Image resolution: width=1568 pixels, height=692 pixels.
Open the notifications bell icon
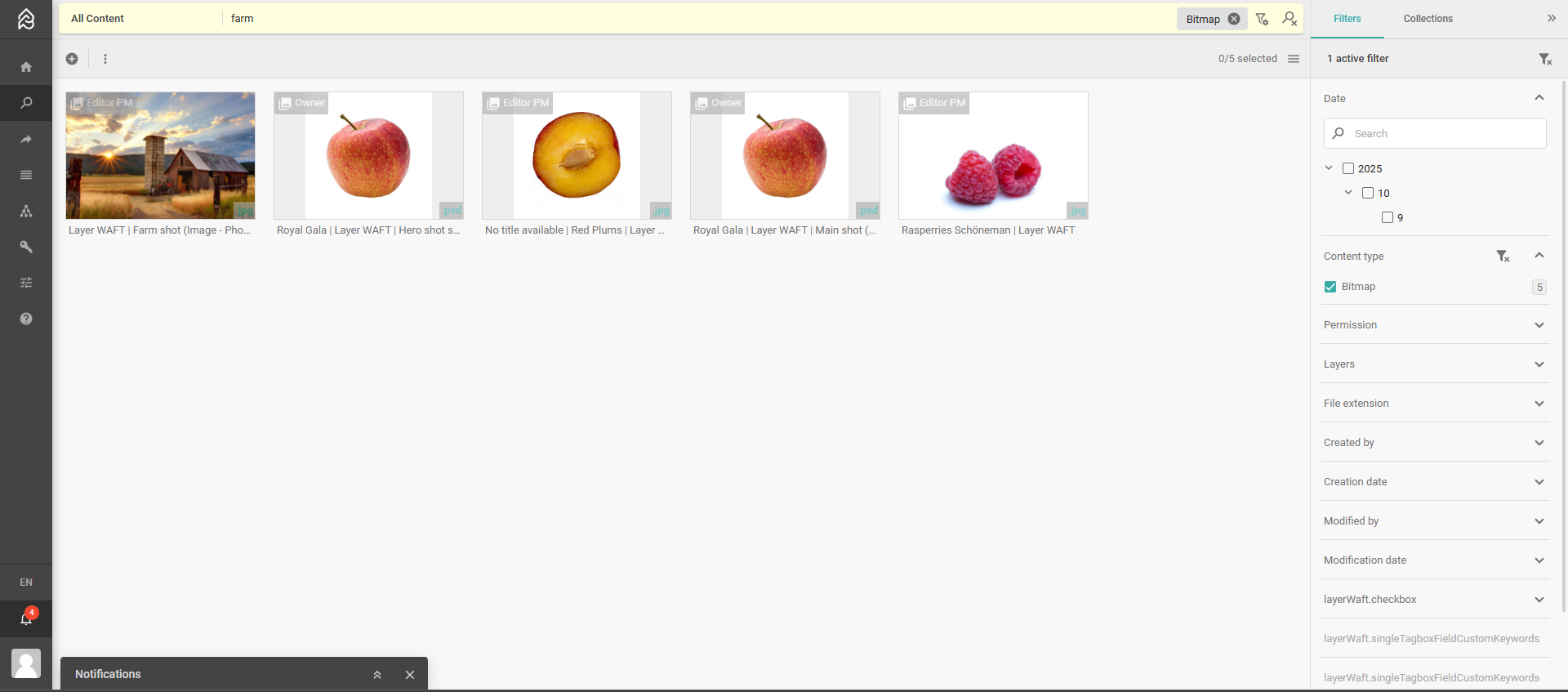tap(26, 618)
